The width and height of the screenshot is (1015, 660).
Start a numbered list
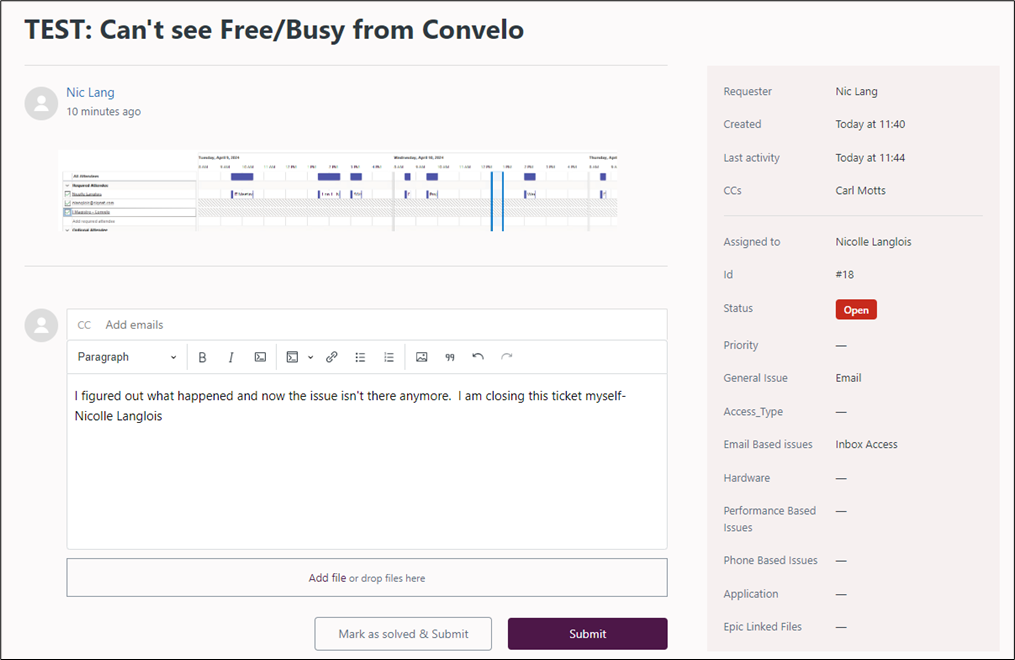tap(389, 357)
